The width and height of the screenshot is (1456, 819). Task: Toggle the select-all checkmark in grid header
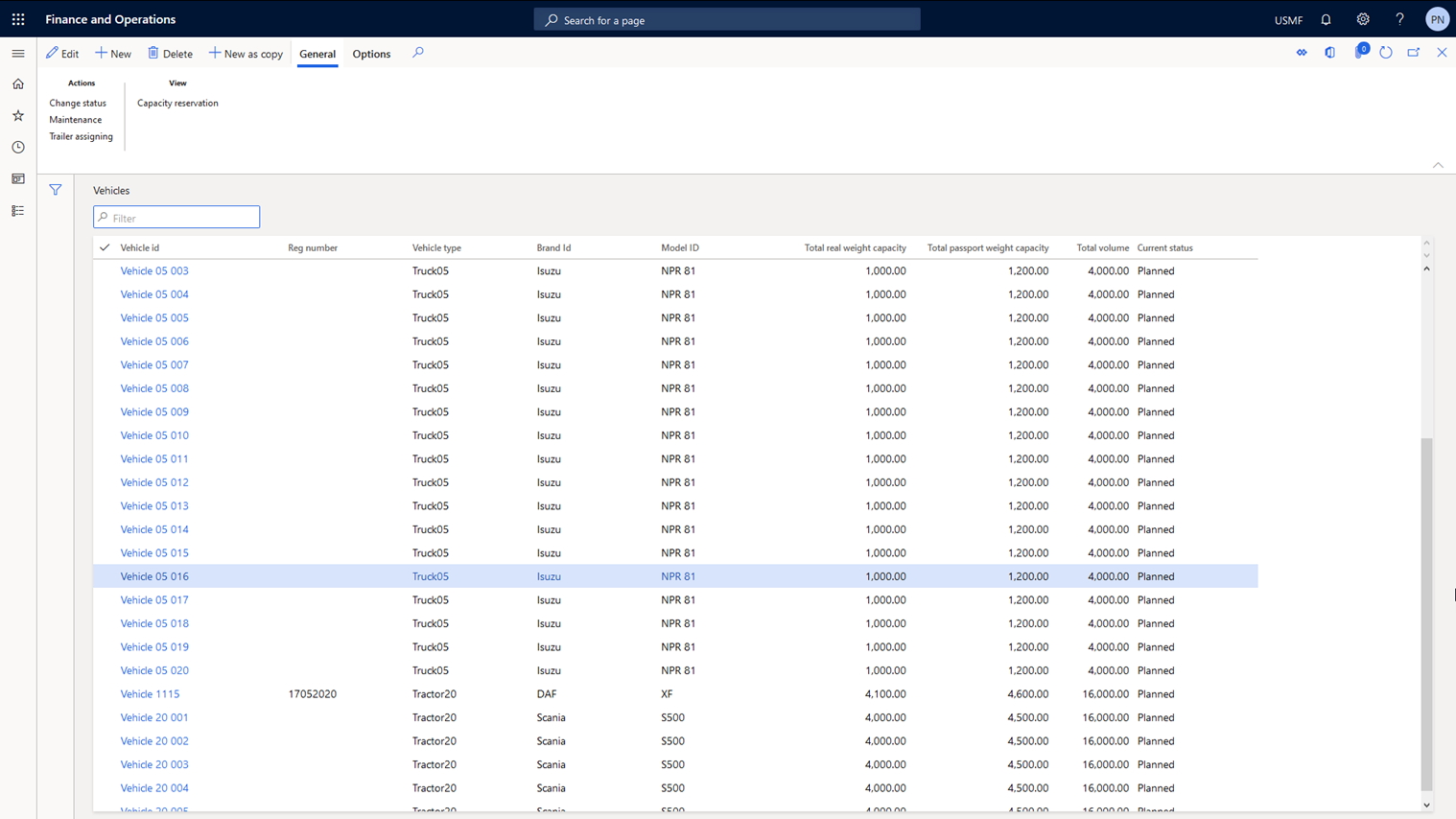(x=105, y=247)
